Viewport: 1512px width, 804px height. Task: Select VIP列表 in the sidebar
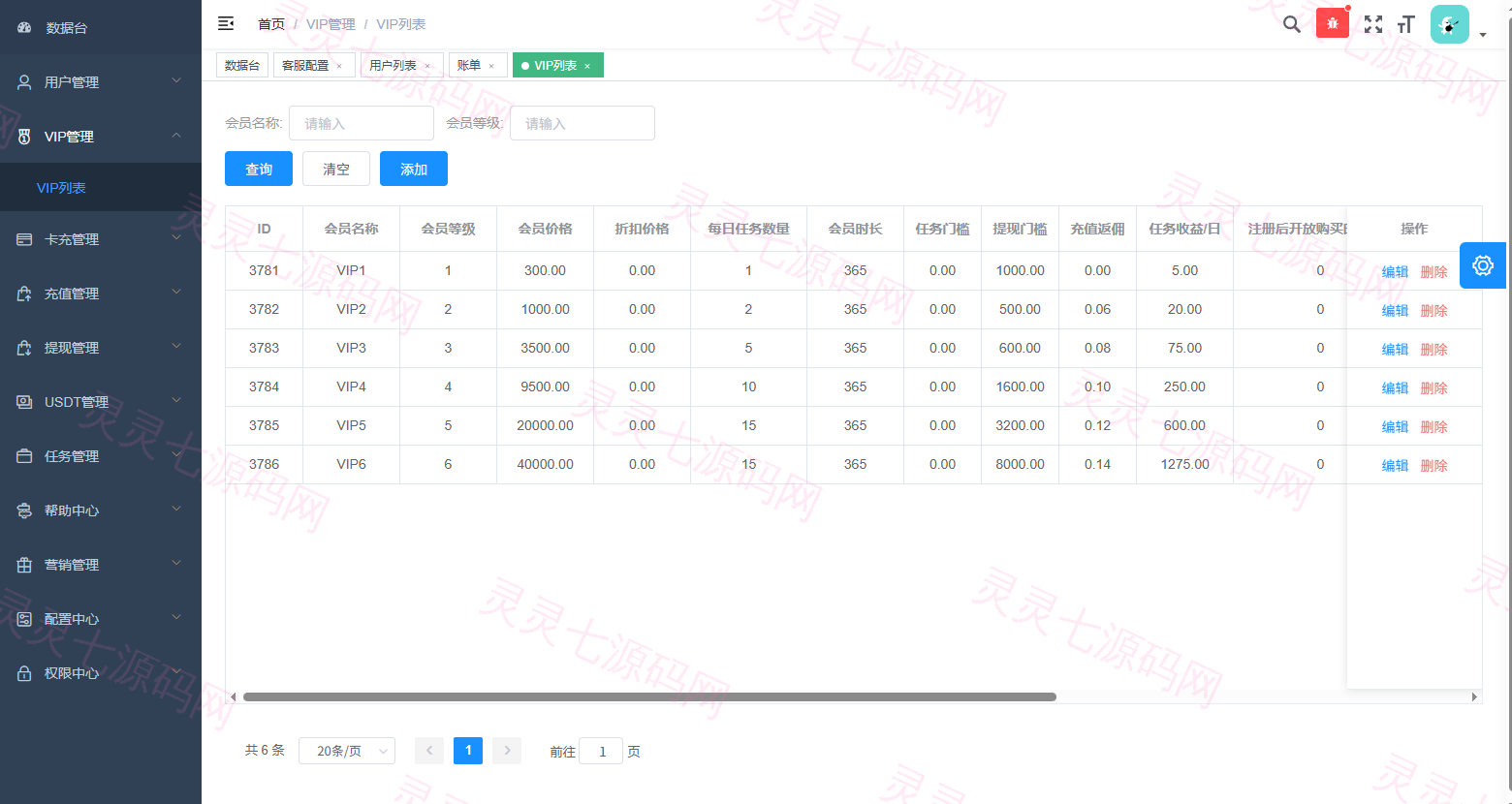[101, 188]
